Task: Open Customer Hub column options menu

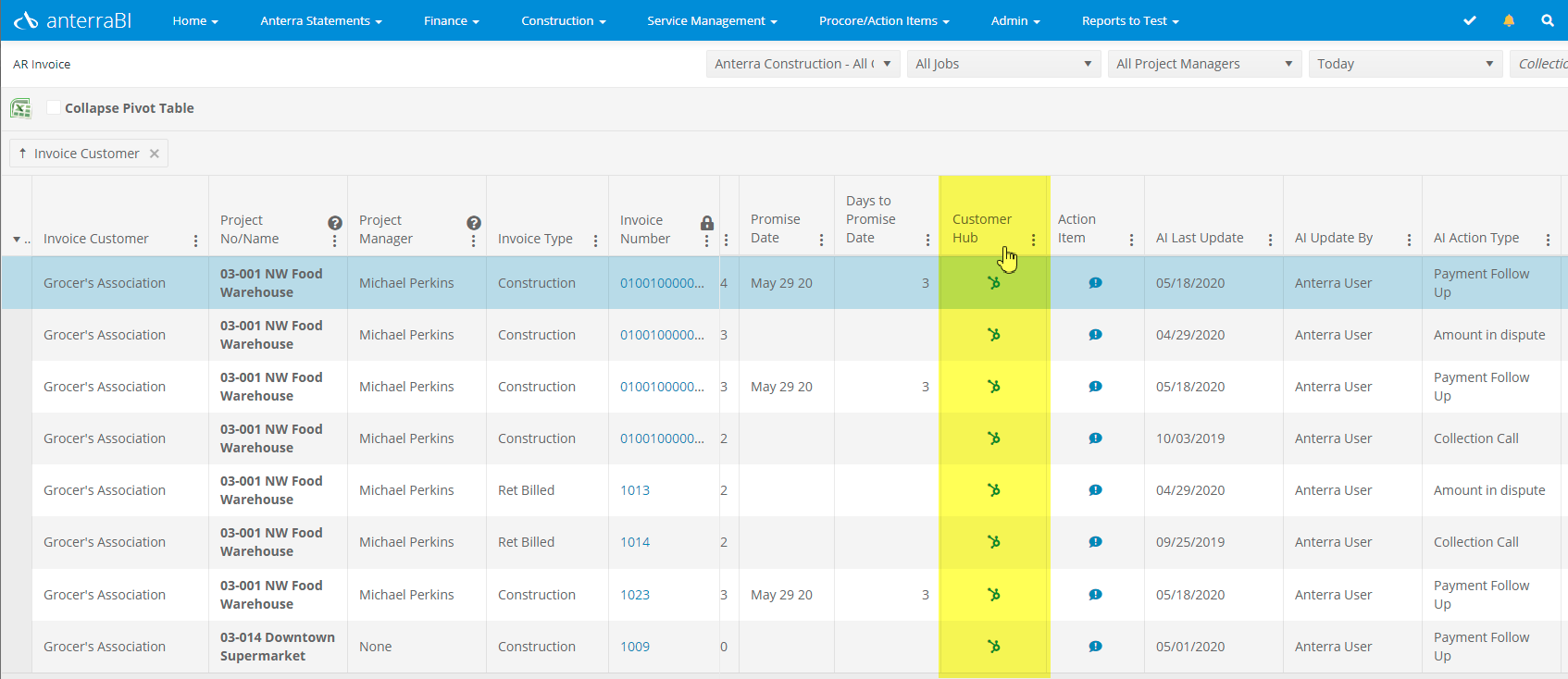Action: tap(1034, 240)
